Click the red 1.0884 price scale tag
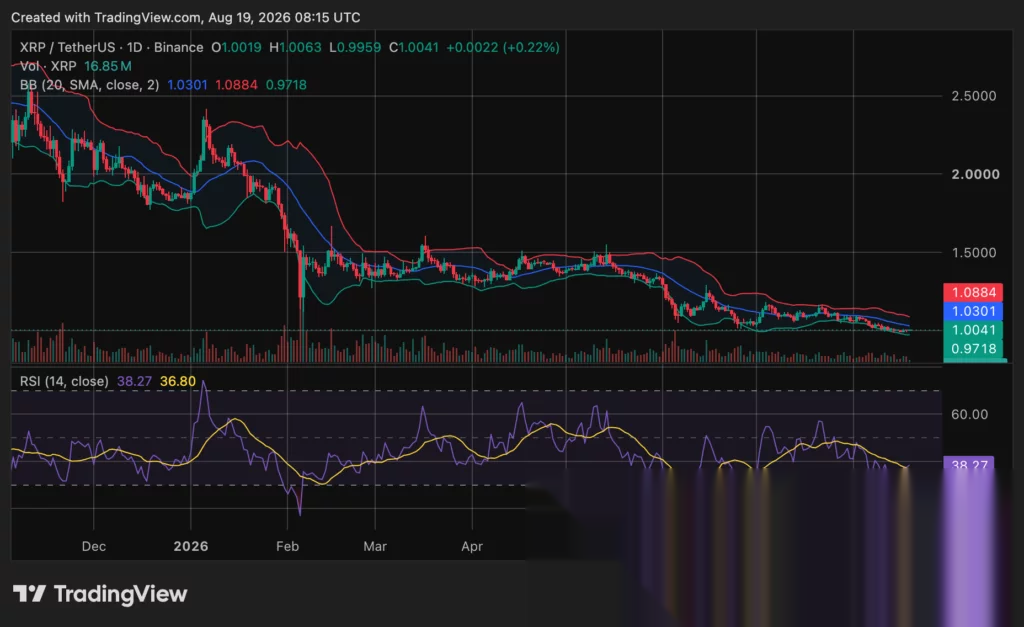Screen dimensions: 1024x627 coord(973,292)
